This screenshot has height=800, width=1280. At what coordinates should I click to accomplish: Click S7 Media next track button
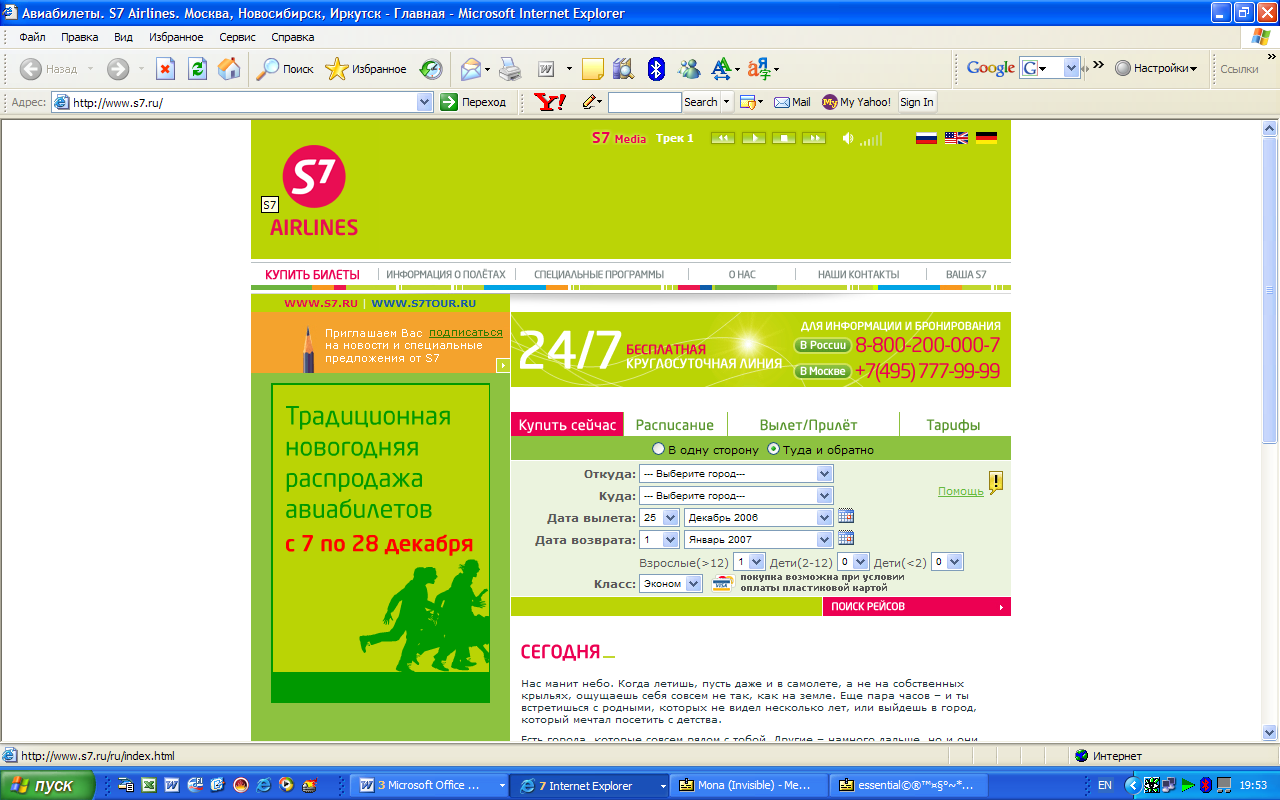(x=813, y=138)
